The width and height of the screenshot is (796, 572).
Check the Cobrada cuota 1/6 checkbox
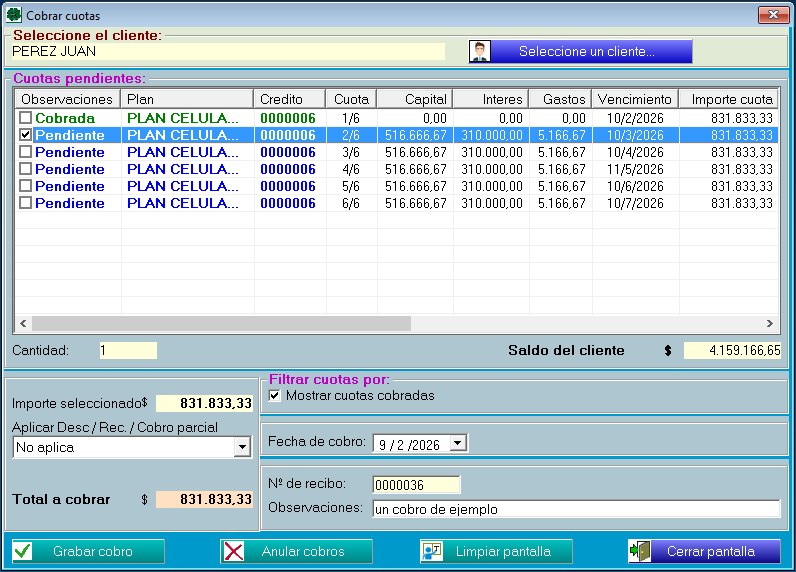coord(26,118)
